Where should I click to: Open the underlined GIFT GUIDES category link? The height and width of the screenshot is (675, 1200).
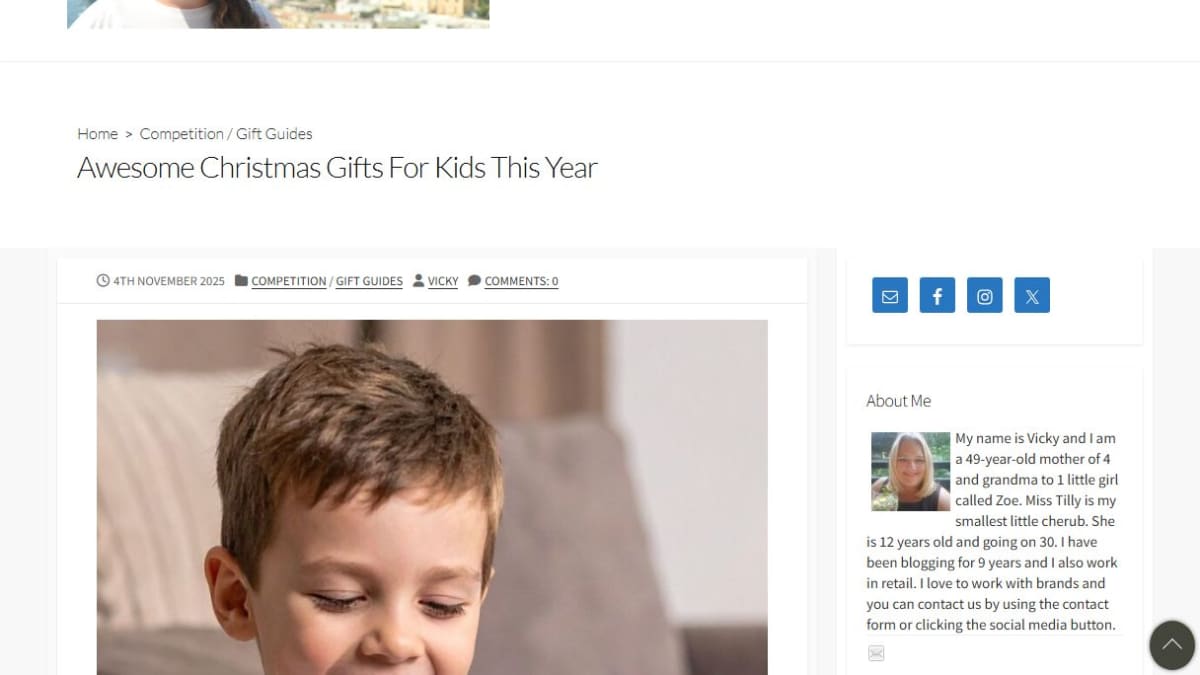coord(369,282)
